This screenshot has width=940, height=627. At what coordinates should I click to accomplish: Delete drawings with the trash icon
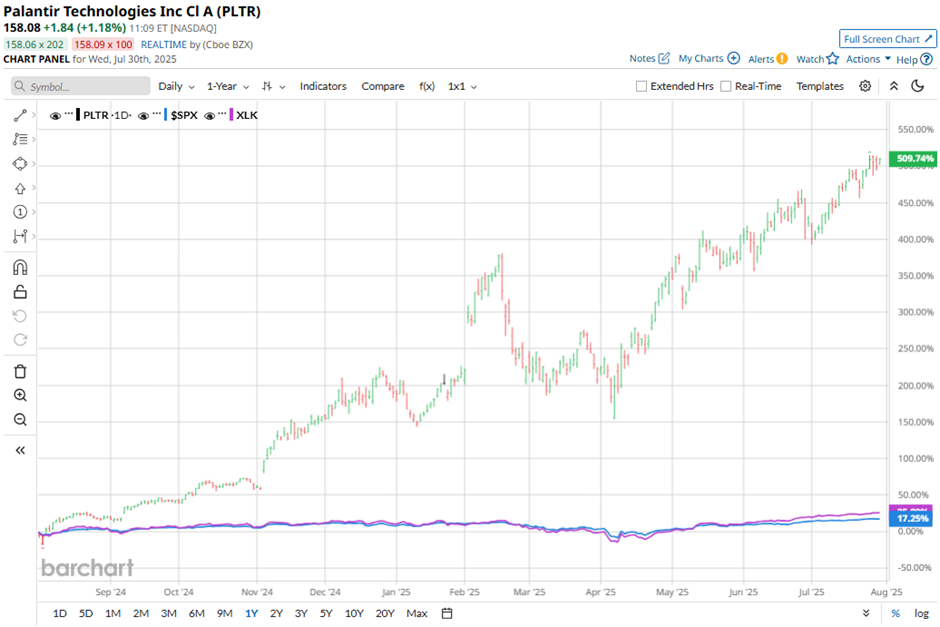point(20,372)
